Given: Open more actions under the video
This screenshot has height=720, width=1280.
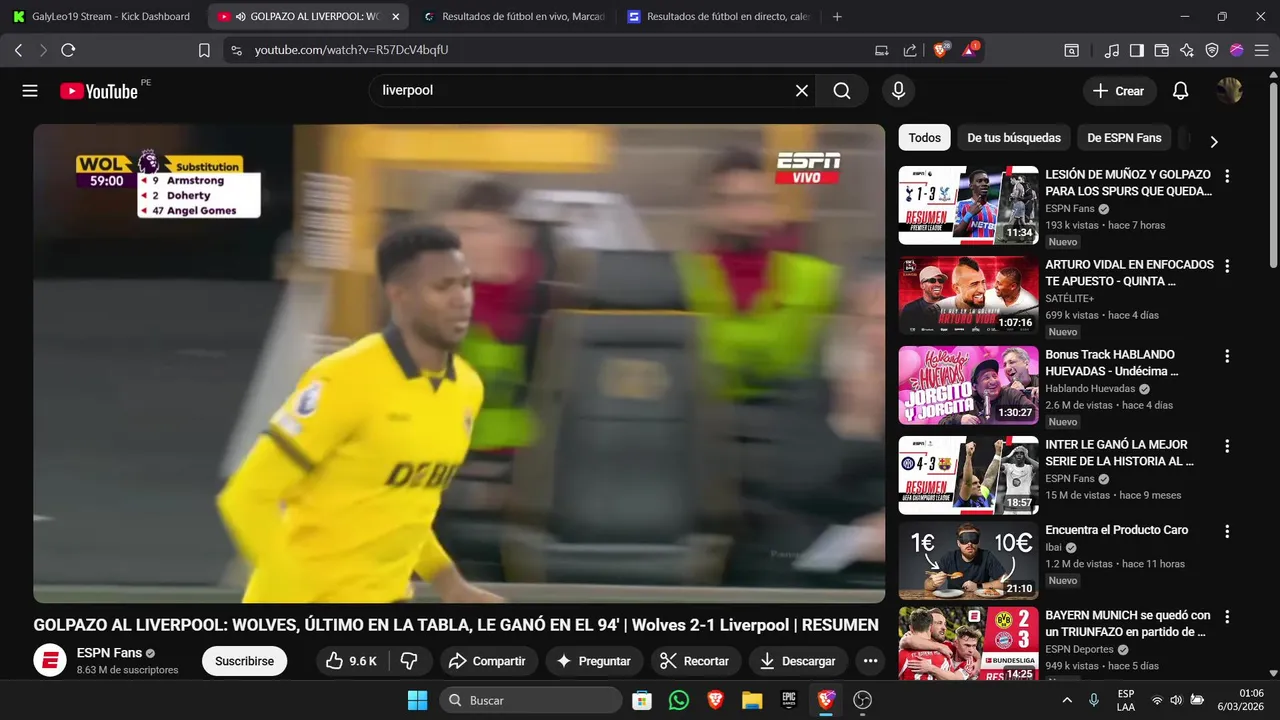Looking at the screenshot, I should [870, 661].
